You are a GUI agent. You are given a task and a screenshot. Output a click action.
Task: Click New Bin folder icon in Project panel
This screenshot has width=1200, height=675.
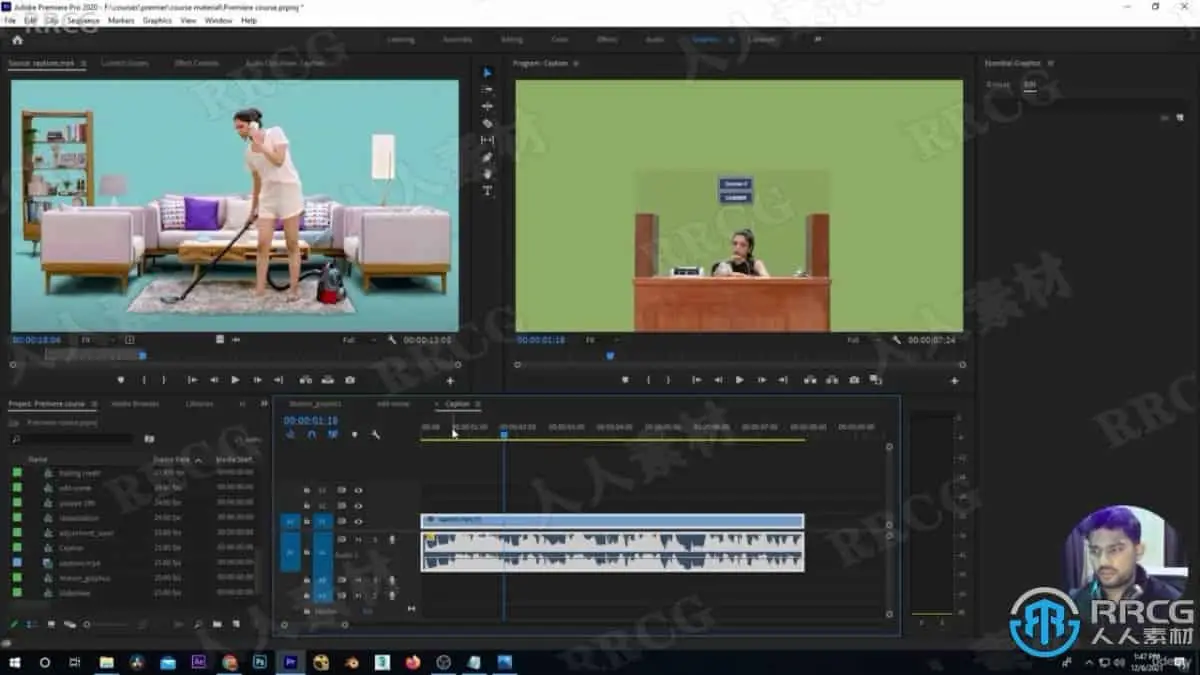(x=218, y=625)
